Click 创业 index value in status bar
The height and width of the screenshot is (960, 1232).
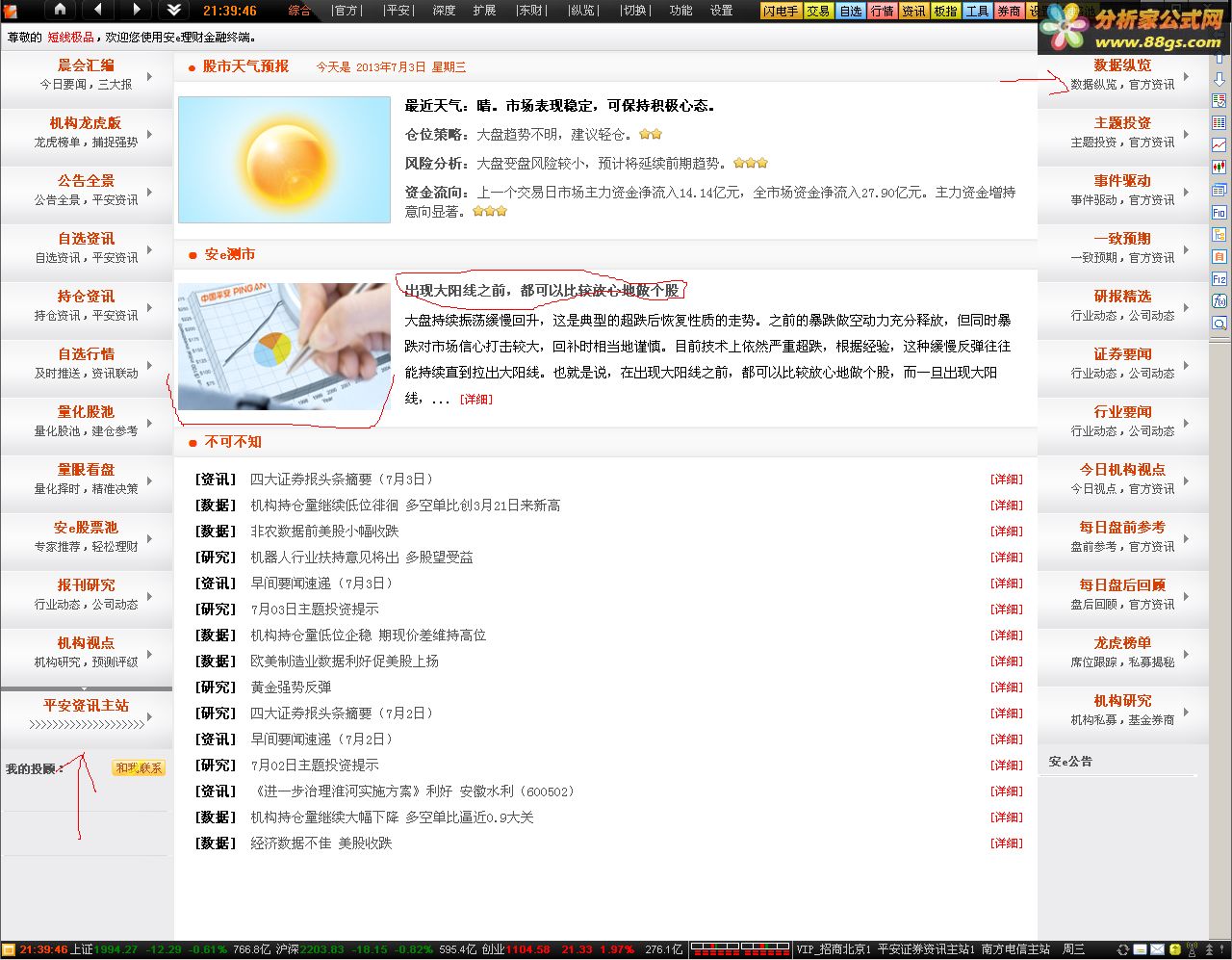pyautogui.click(x=528, y=950)
